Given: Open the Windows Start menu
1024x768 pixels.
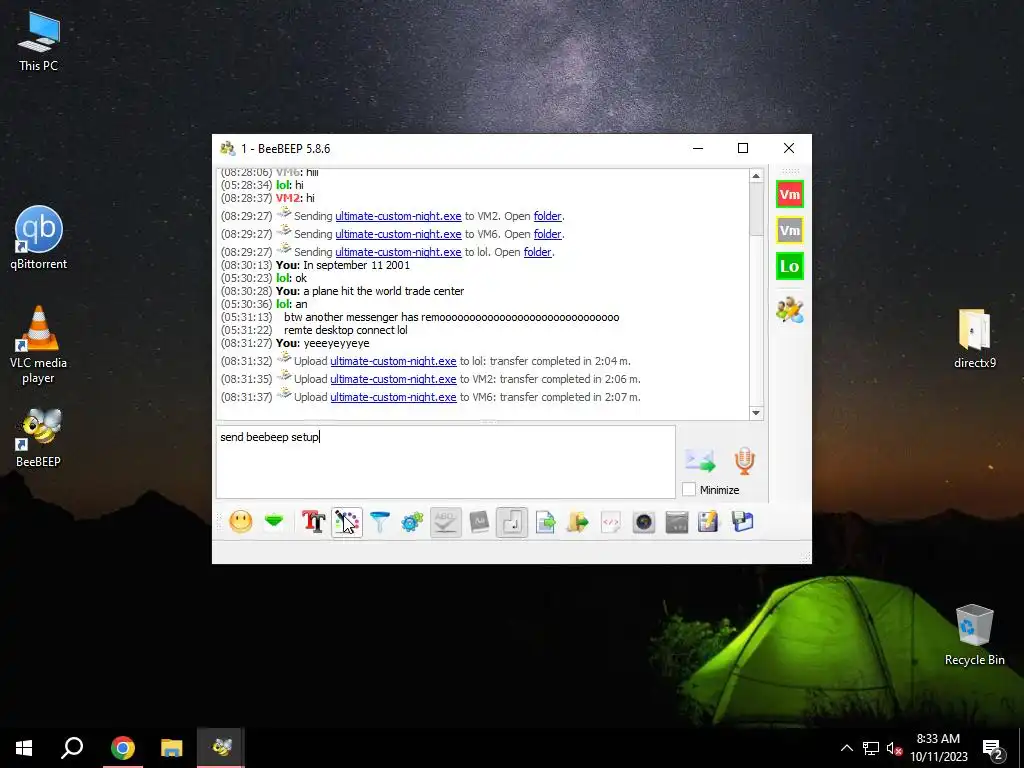Looking at the screenshot, I should (x=24, y=748).
